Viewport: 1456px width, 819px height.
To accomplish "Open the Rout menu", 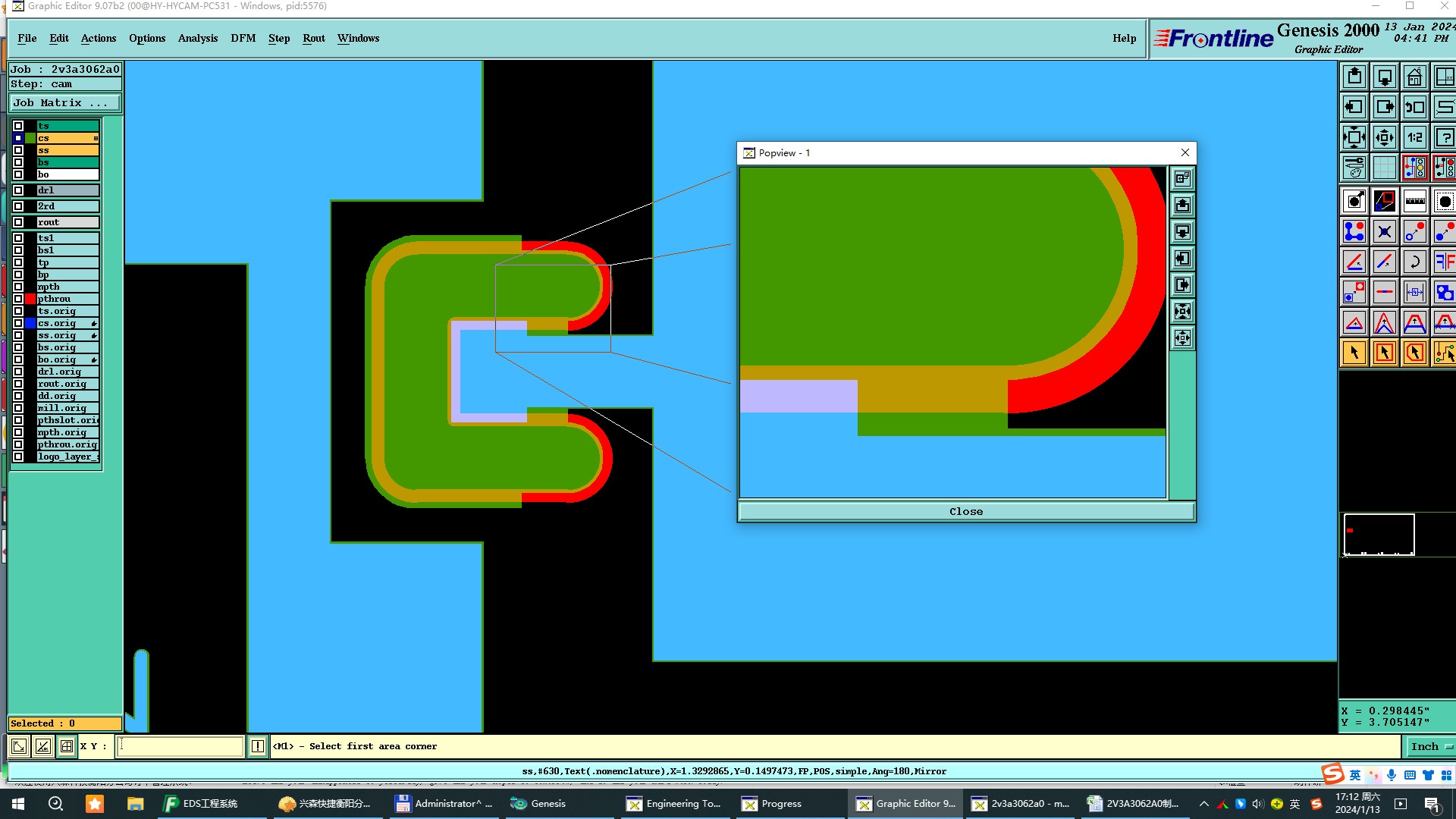I will click(x=313, y=38).
